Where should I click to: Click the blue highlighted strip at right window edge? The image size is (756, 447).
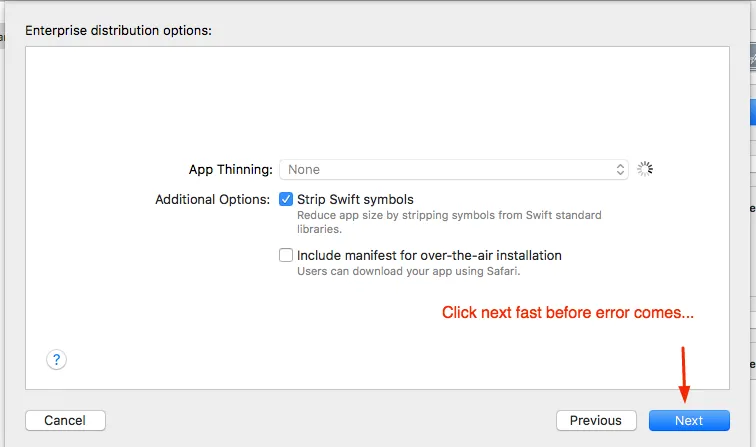point(751,111)
